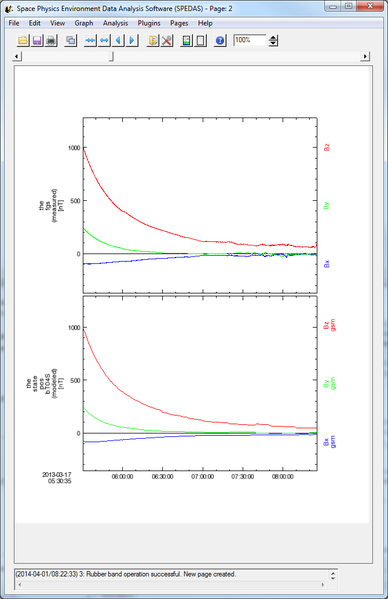Click the 07:00:00 time axis label
388x599 pixels.
point(203,477)
